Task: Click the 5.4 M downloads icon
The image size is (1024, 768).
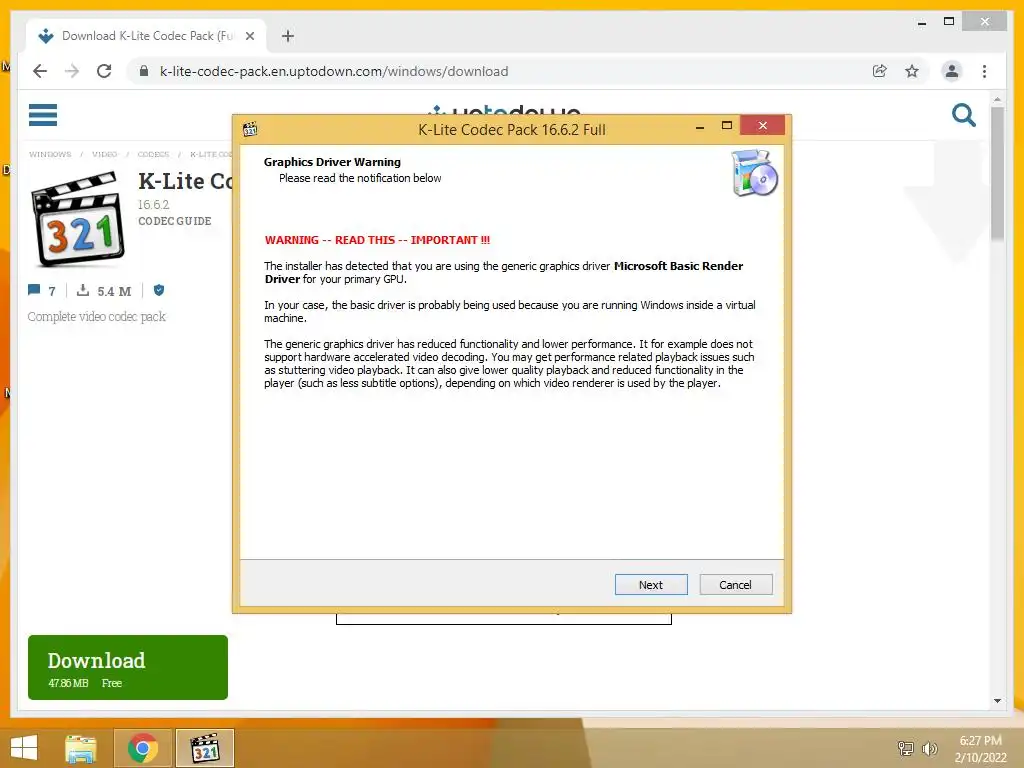Action: point(83,290)
